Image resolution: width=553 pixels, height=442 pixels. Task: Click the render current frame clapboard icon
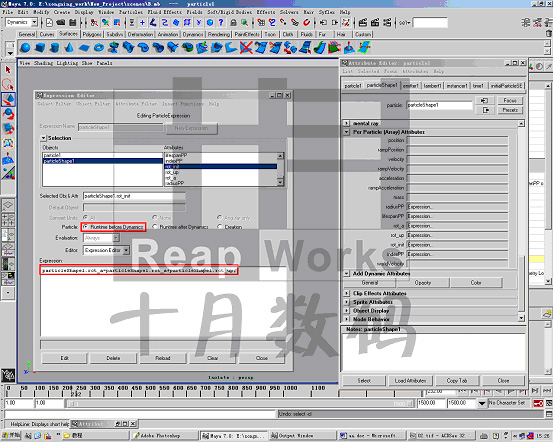point(363,23)
